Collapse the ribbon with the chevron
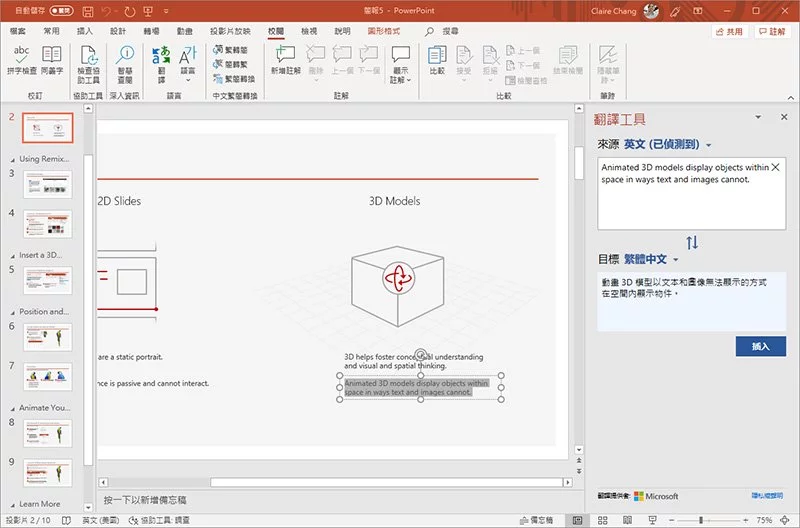 [x=791, y=97]
